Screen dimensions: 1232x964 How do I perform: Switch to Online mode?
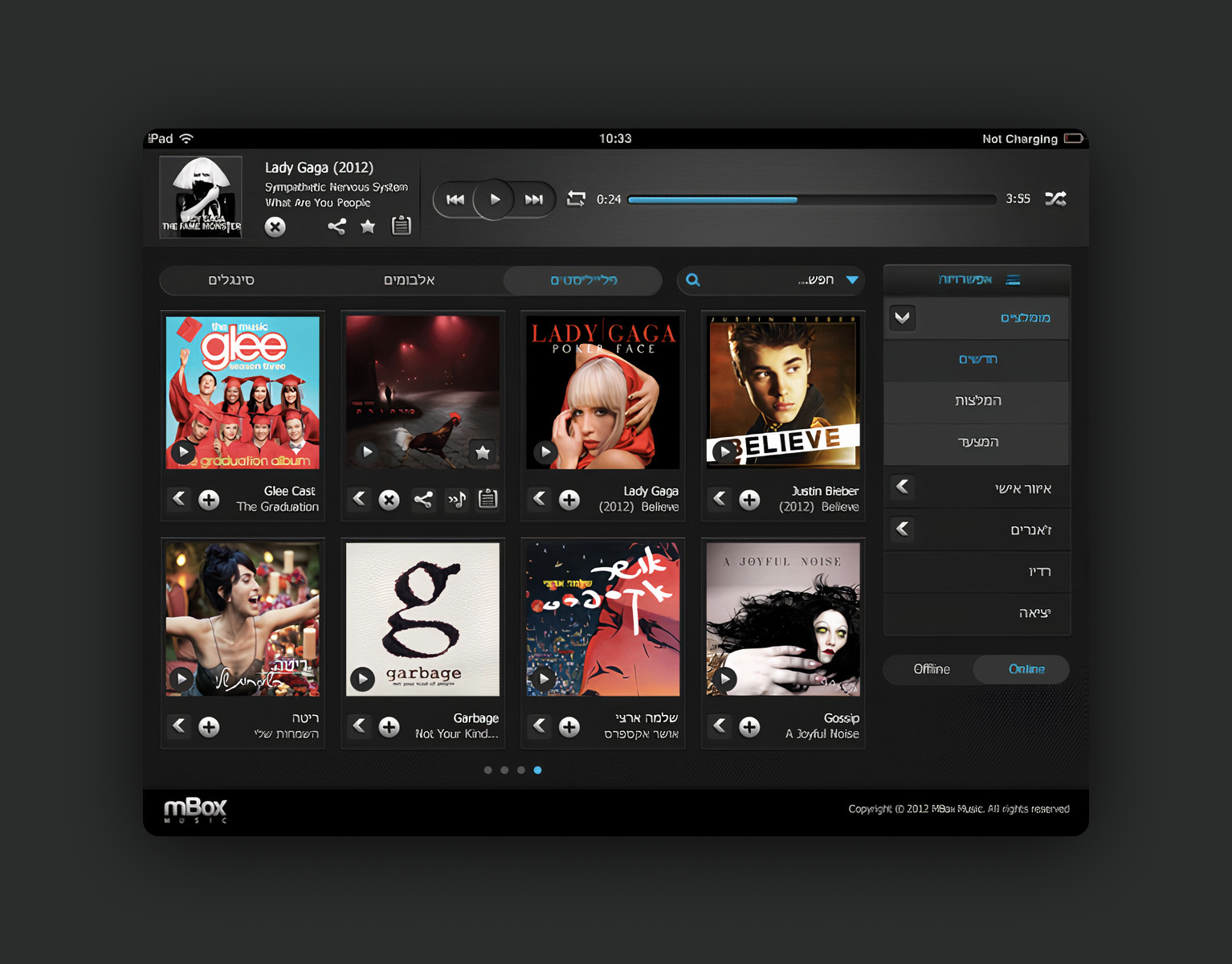tap(1022, 669)
